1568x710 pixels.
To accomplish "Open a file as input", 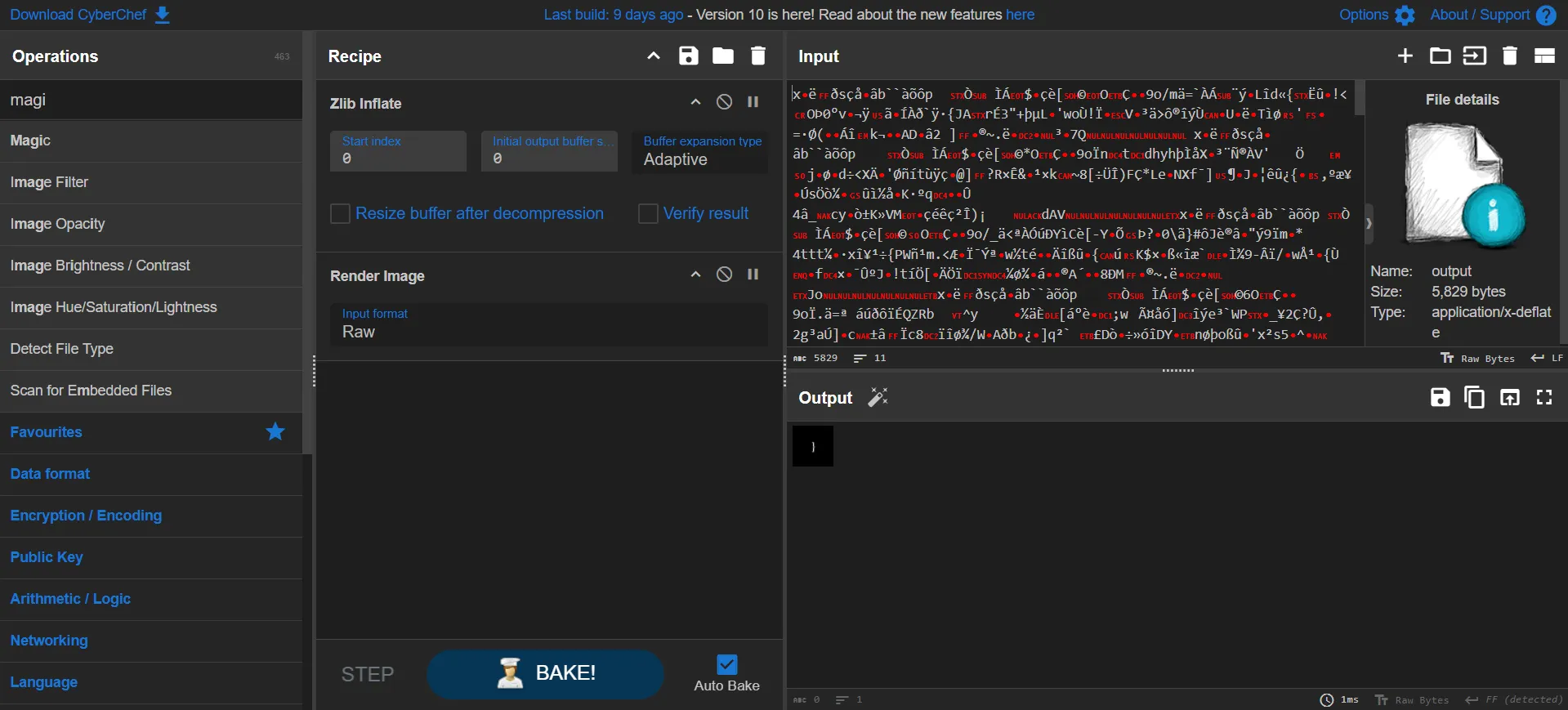I will pos(1475,56).
